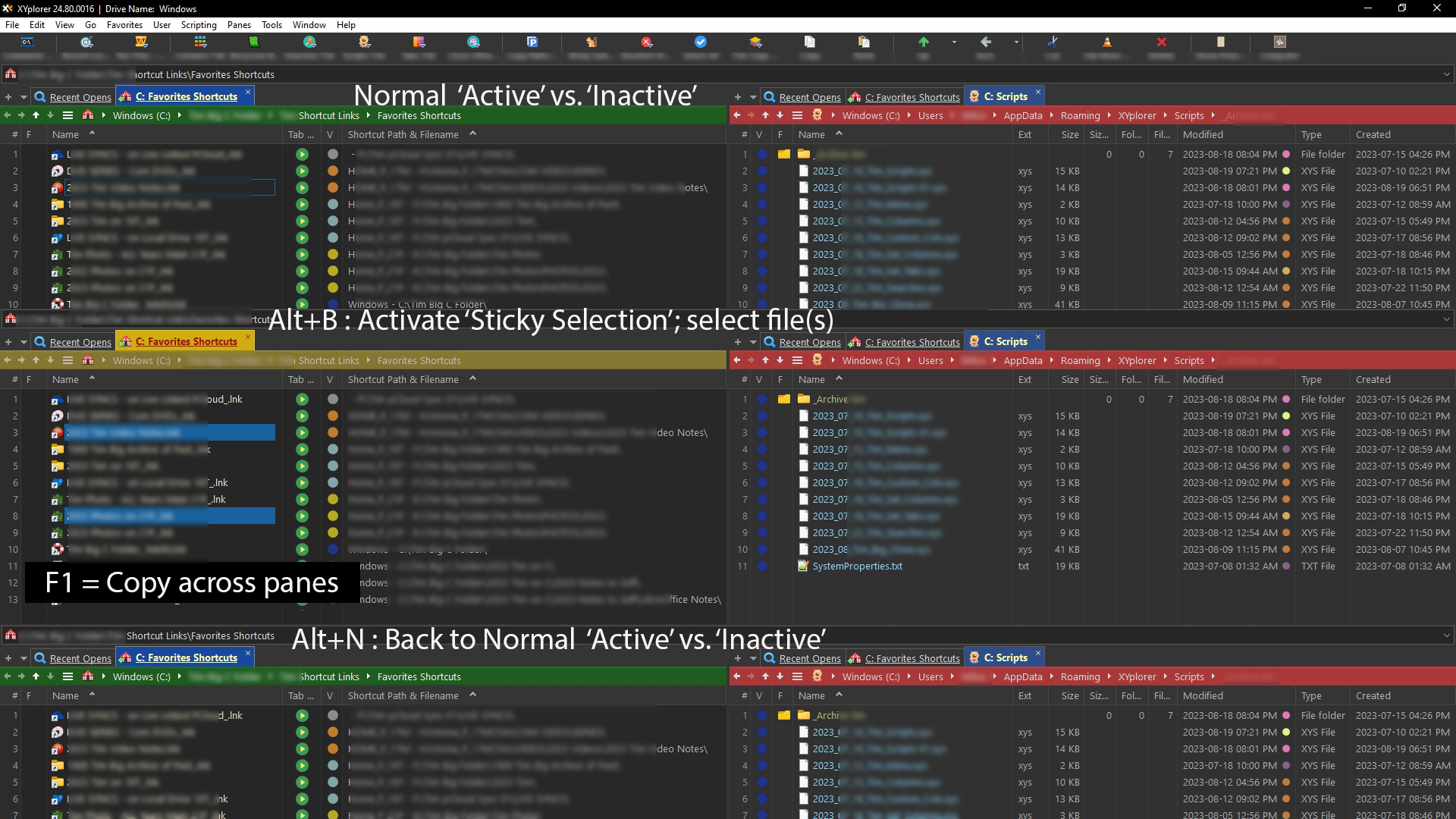Click the red X Delete toolbar icon

click(1161, 42)
